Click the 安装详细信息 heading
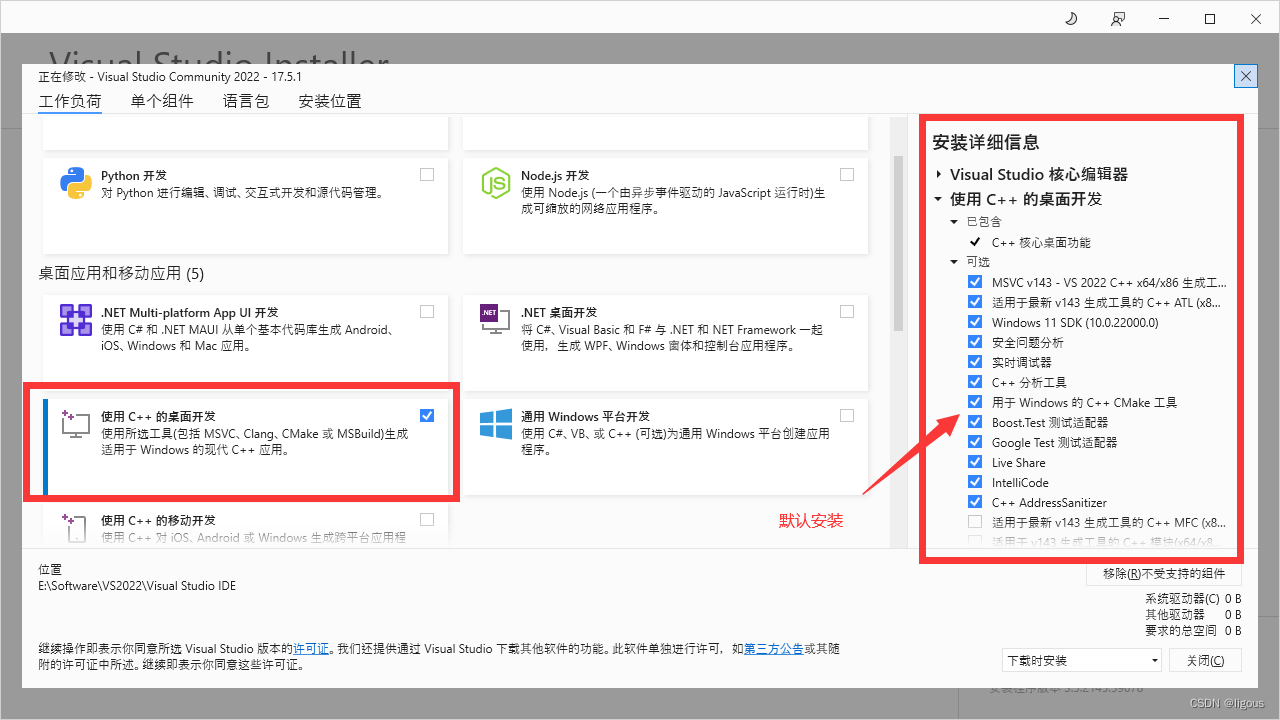 coord(986,142)
